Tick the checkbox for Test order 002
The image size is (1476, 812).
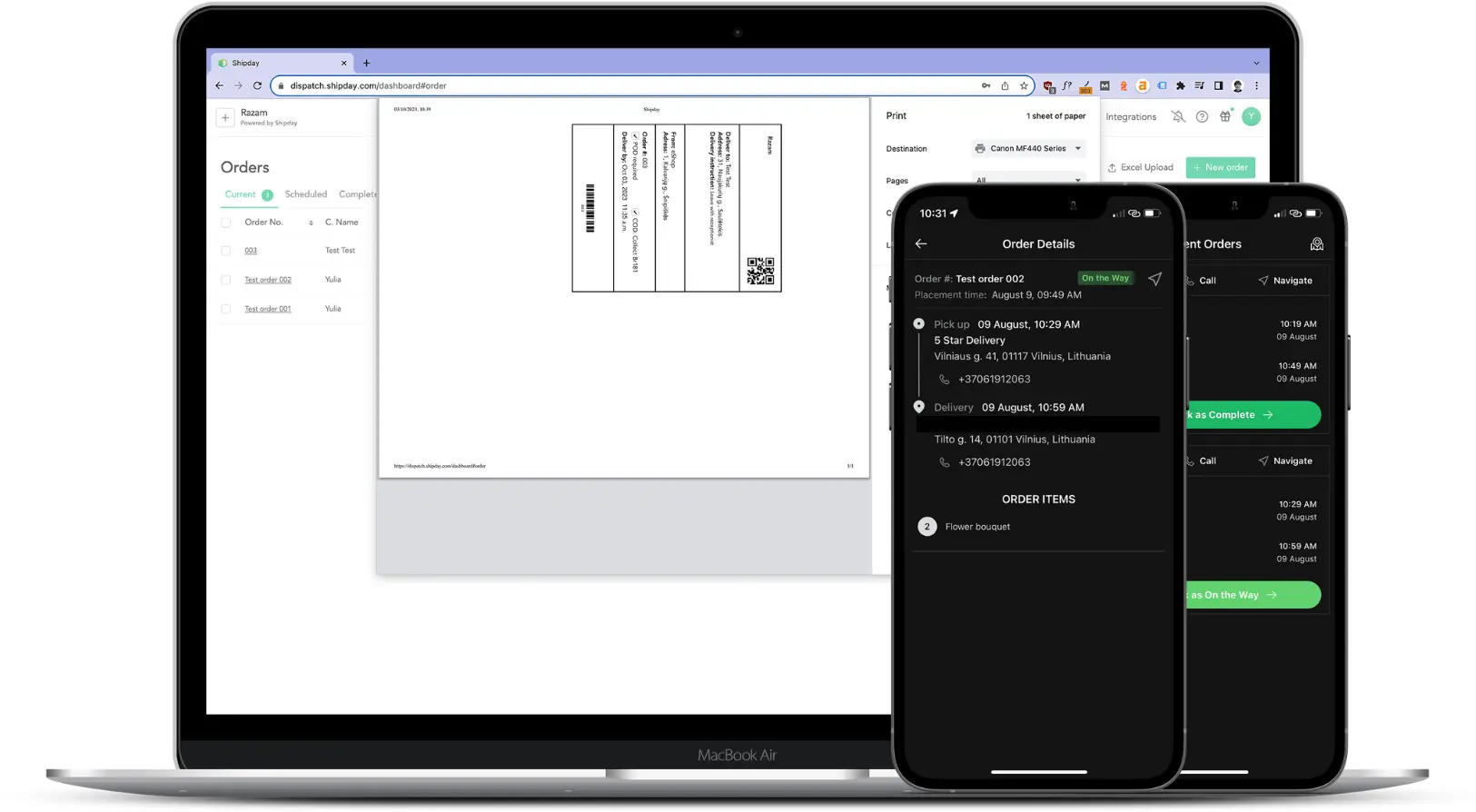226,280
